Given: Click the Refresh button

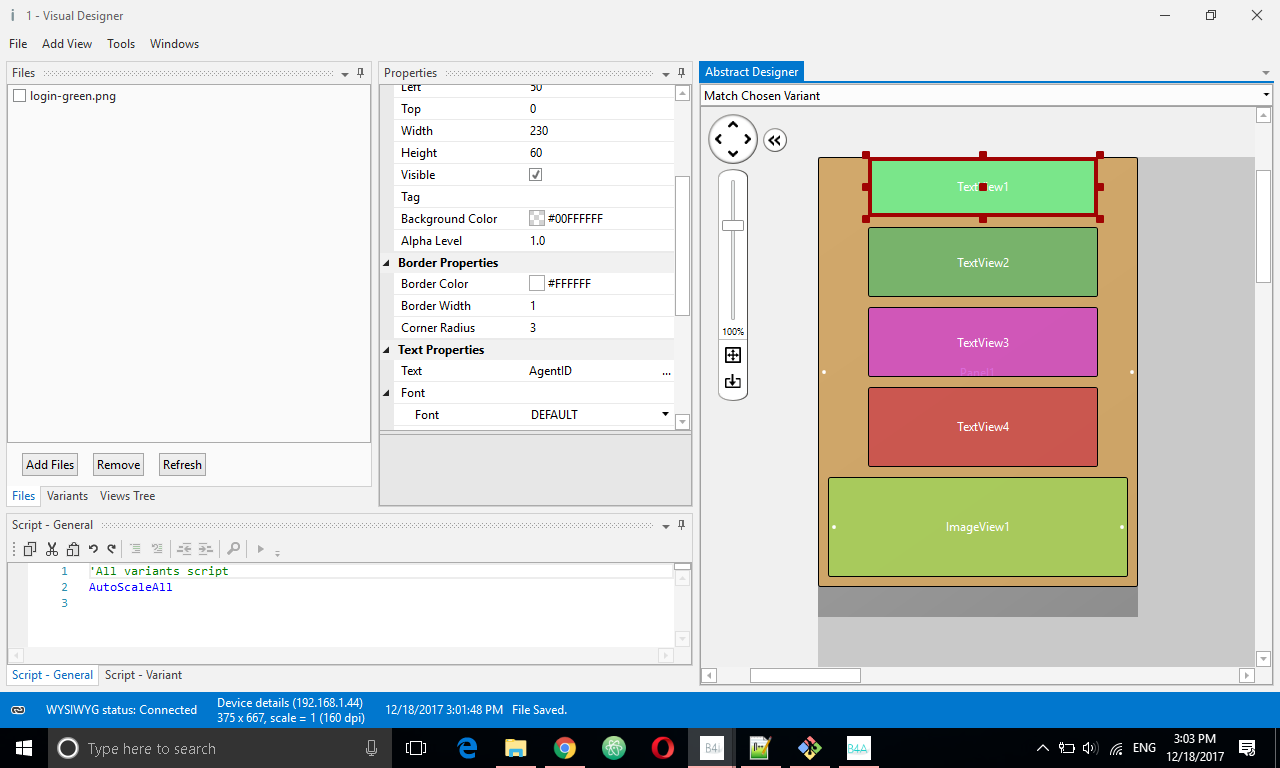Looking at the screenshot, I should [182, 464].
